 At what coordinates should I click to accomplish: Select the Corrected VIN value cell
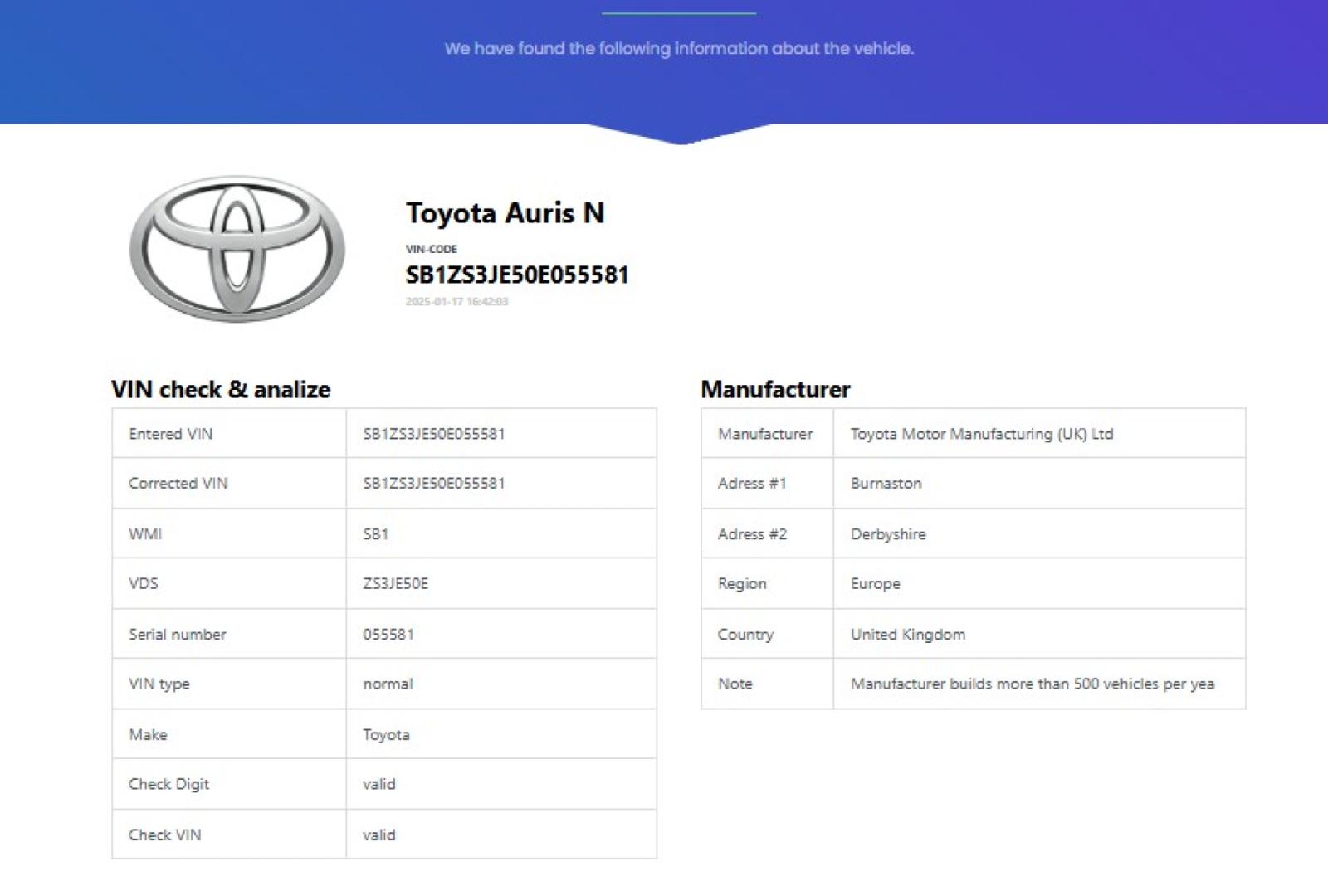pyautogui.click(x=501, y=483)
